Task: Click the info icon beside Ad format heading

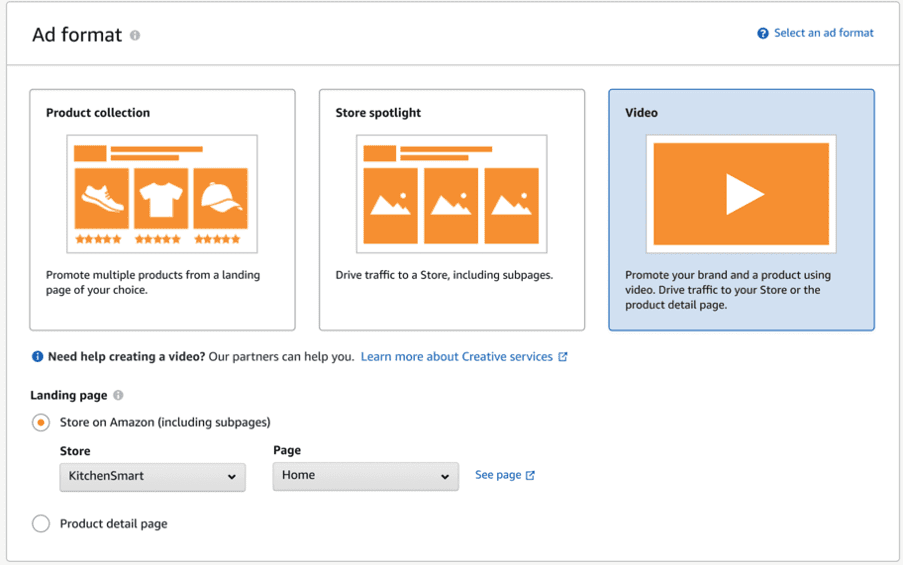Action: click(135, 35)
